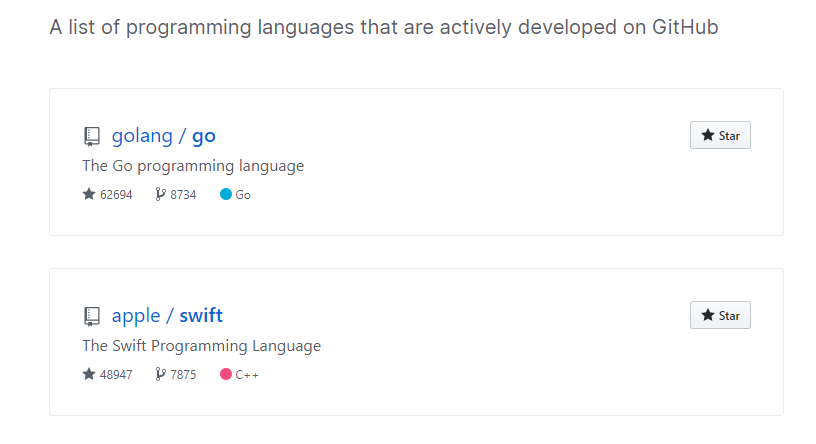816x444 pixels.
Task: Click the star icon next to 62694
Action: [x=89, y=194]
